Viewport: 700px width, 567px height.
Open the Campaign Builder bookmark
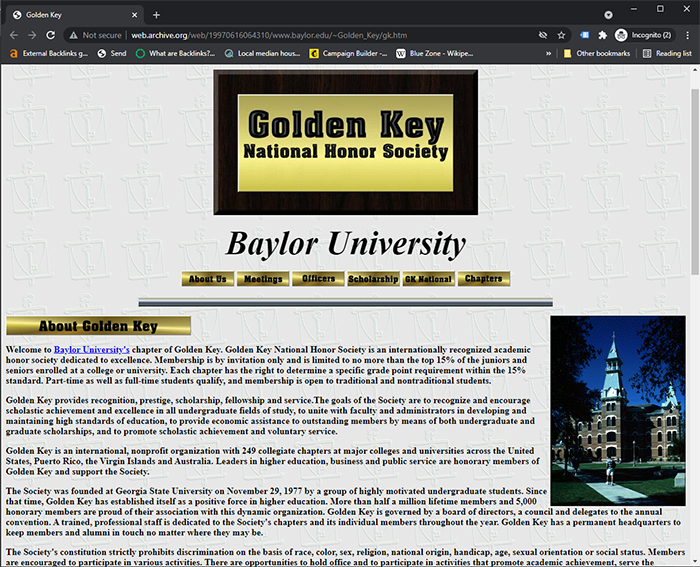click(x=349, y=54)
